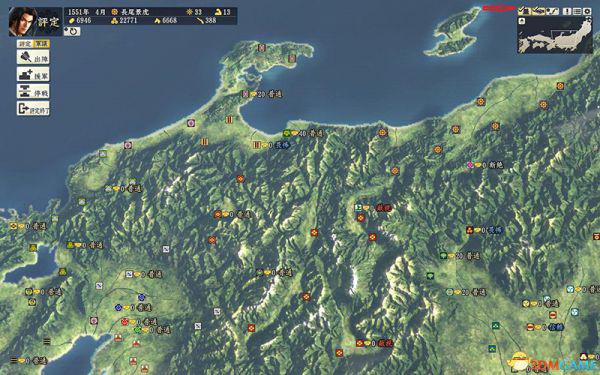The image size is (600, 375).
Task: Open the exclamation mark notifications icon
Action: point(567,11)
